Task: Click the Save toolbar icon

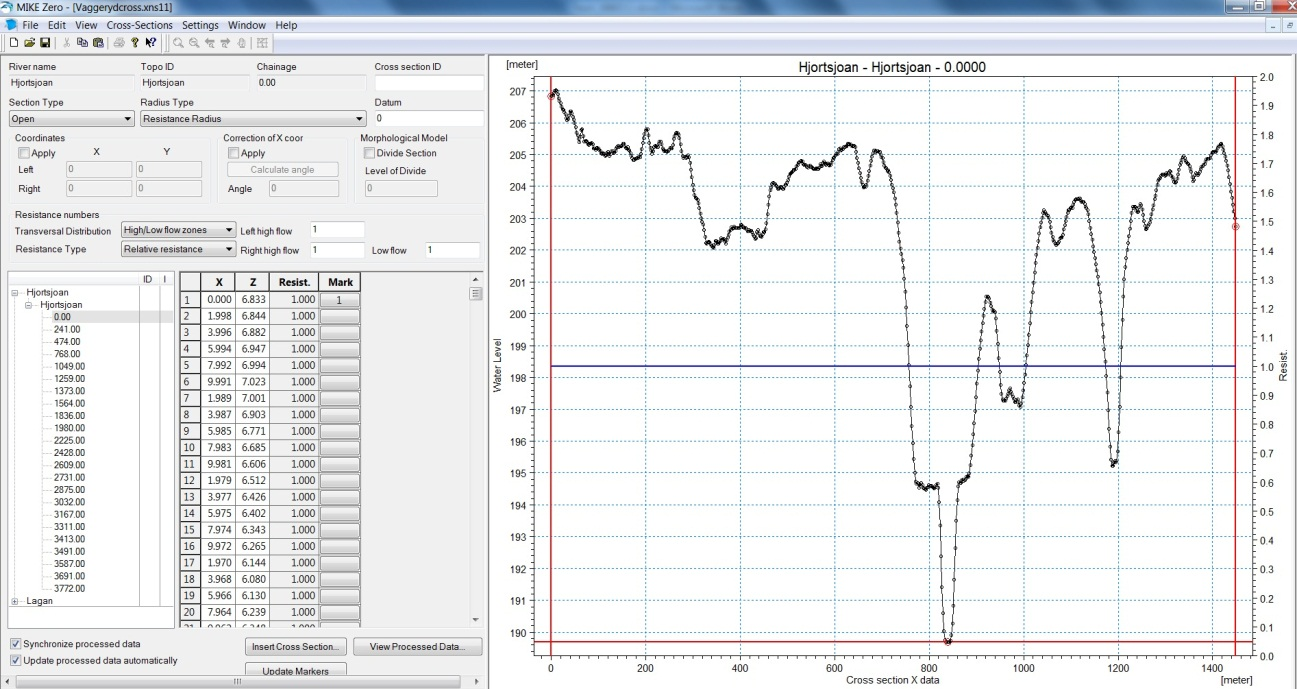Action: (45, 43)
